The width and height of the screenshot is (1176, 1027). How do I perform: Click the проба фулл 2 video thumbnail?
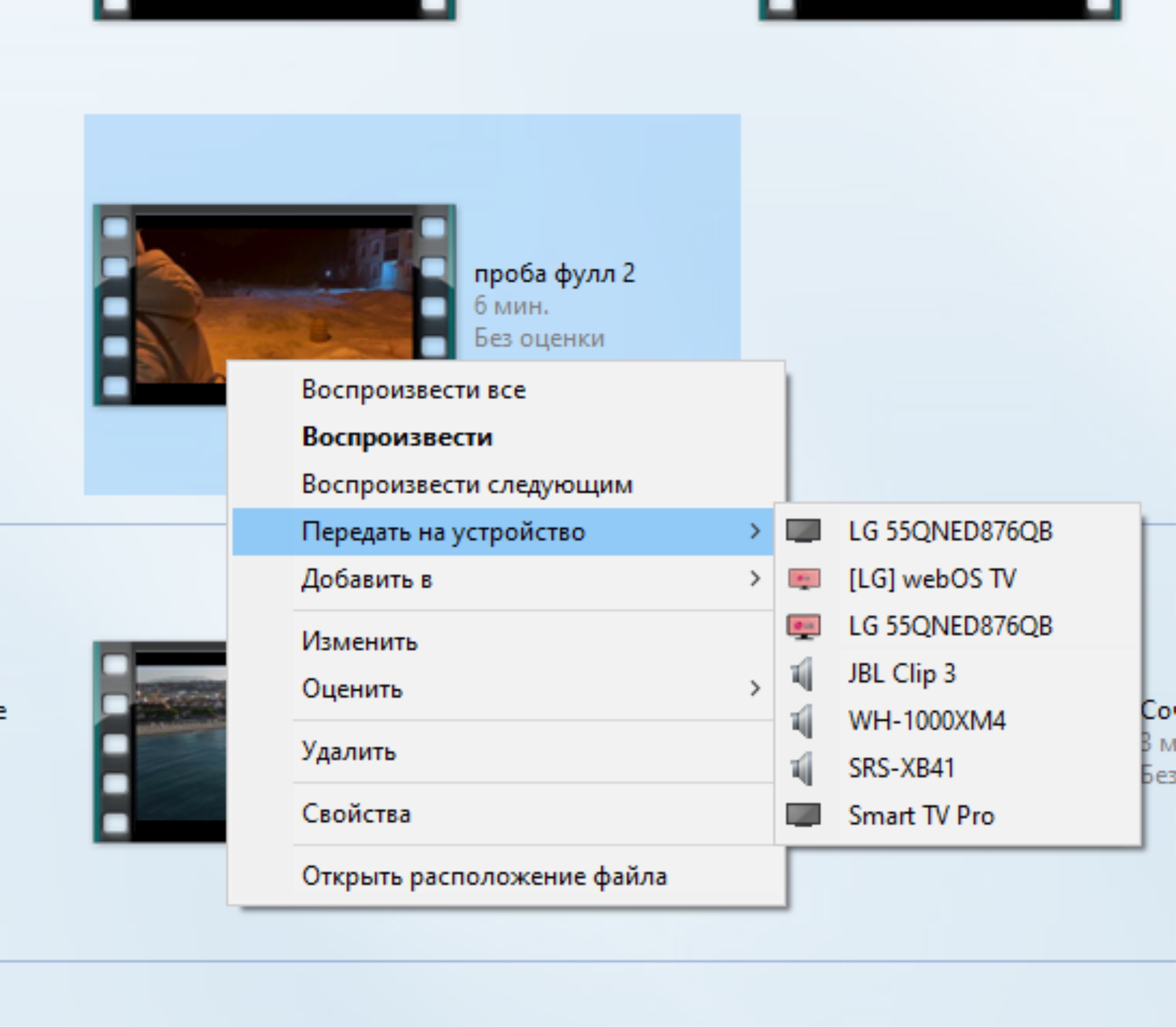click(274, 286)
